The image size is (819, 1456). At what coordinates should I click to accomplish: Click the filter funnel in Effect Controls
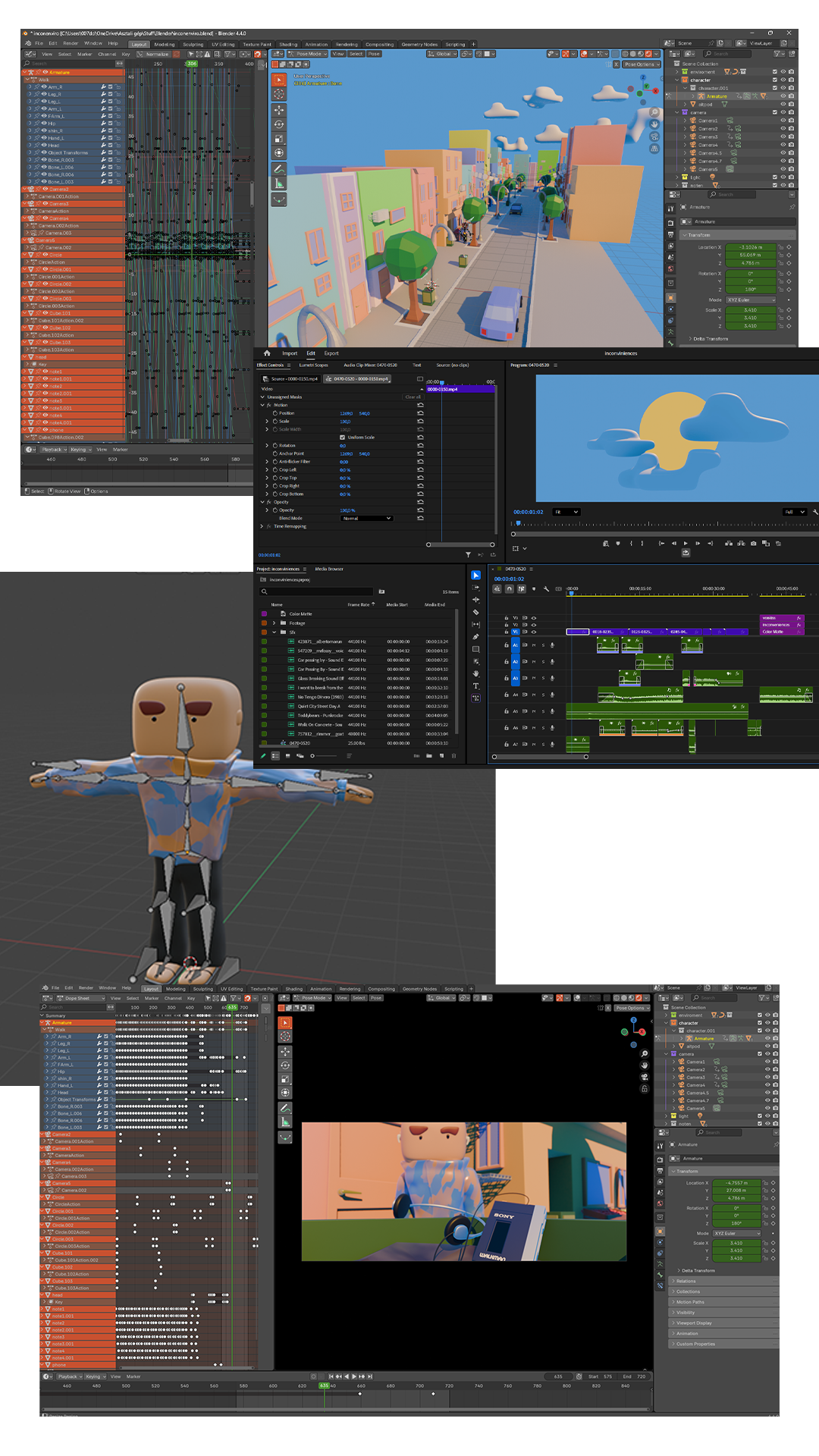[468, 555]
